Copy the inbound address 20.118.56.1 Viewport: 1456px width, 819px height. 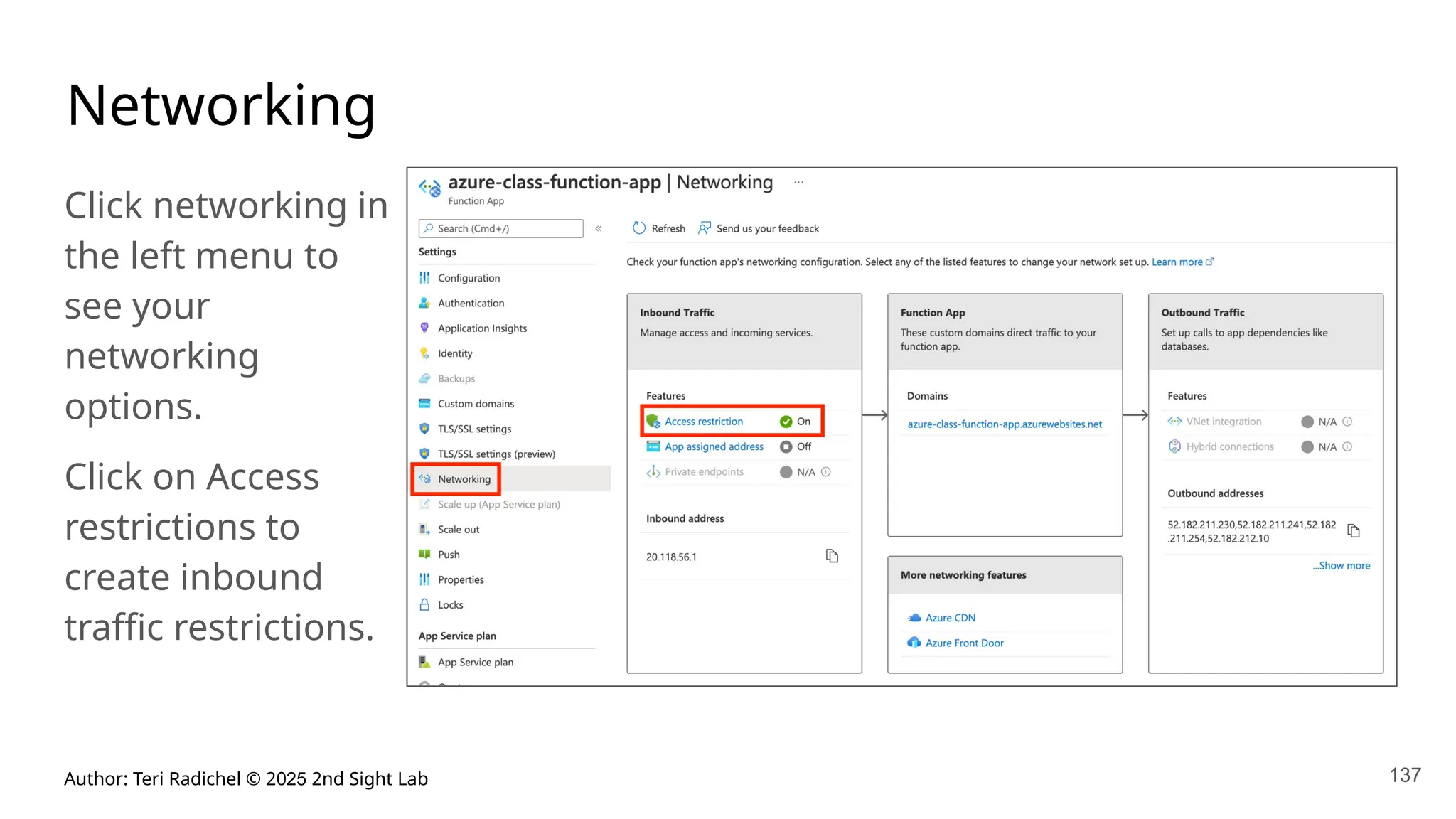832,556
